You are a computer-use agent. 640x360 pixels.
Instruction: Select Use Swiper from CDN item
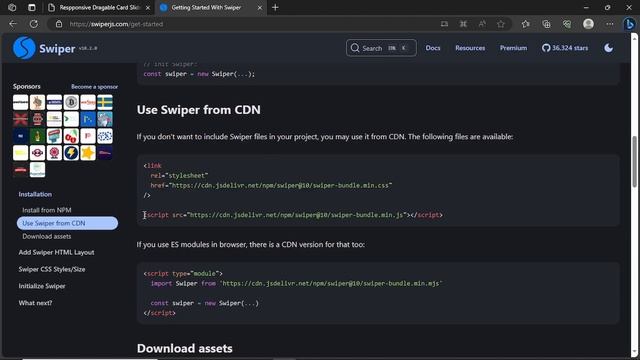tap(67, 223)
